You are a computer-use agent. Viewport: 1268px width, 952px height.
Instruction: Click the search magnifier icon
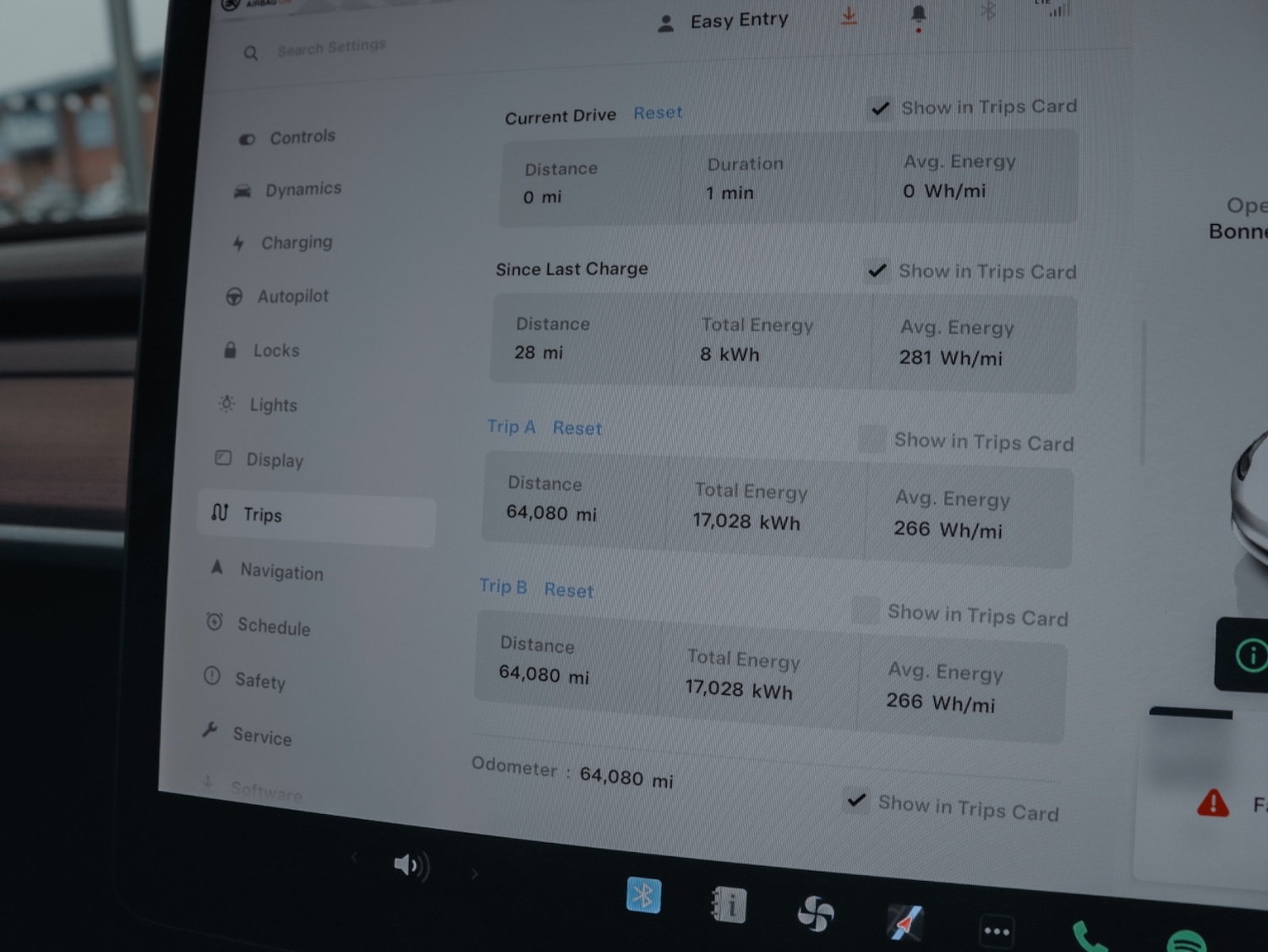click(x=250, y=53)
